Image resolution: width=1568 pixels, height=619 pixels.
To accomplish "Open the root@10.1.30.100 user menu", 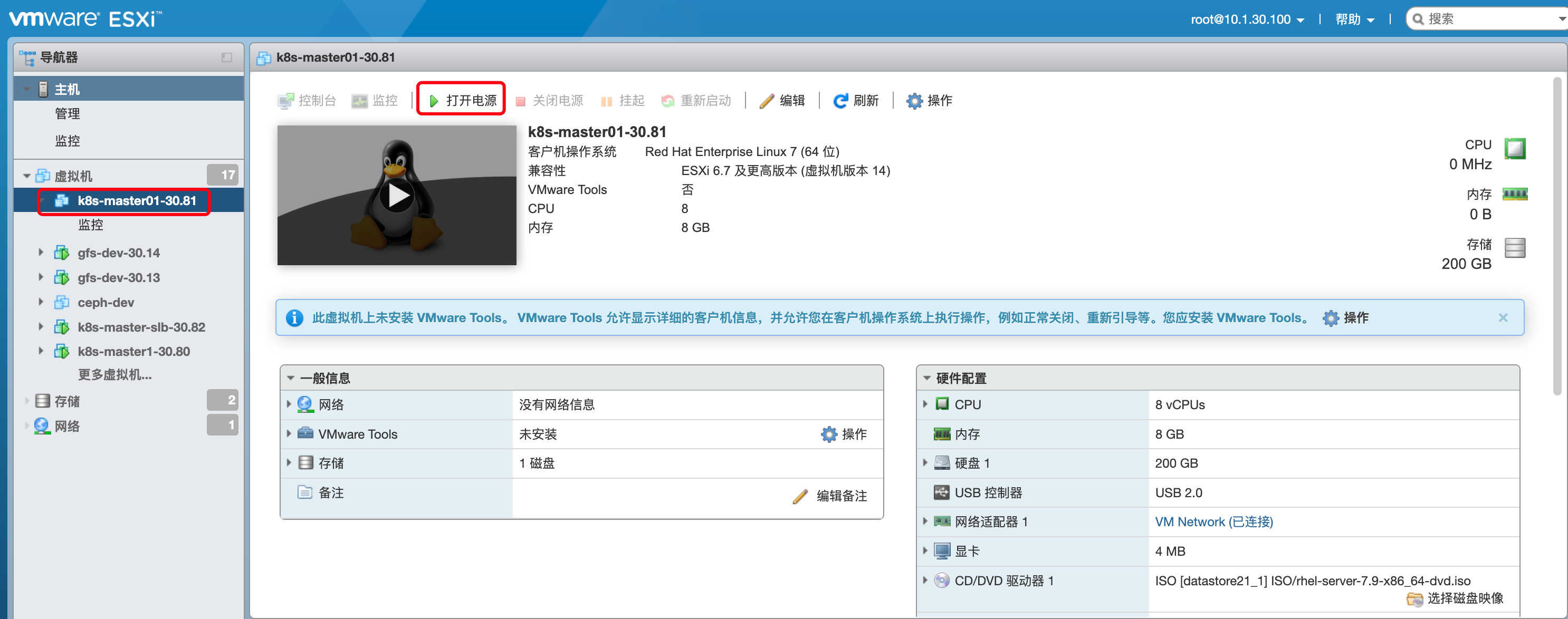I will (1247, 19).
